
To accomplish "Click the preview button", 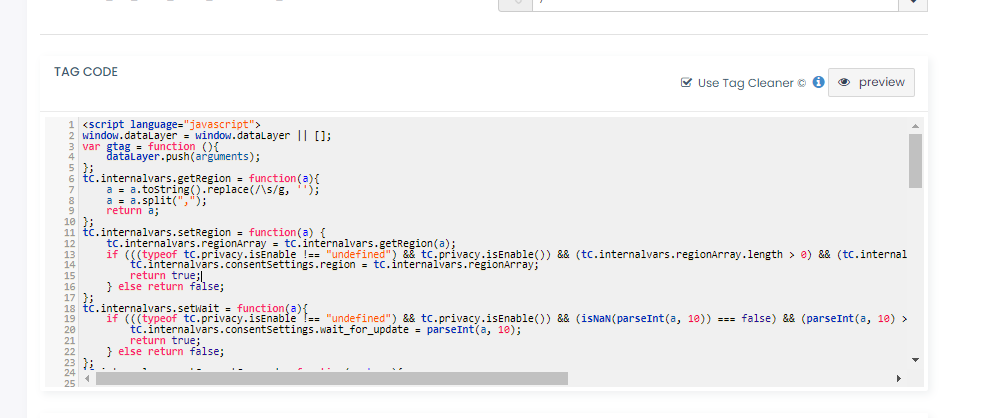I will pyautogui.click(x=871, y=82).
